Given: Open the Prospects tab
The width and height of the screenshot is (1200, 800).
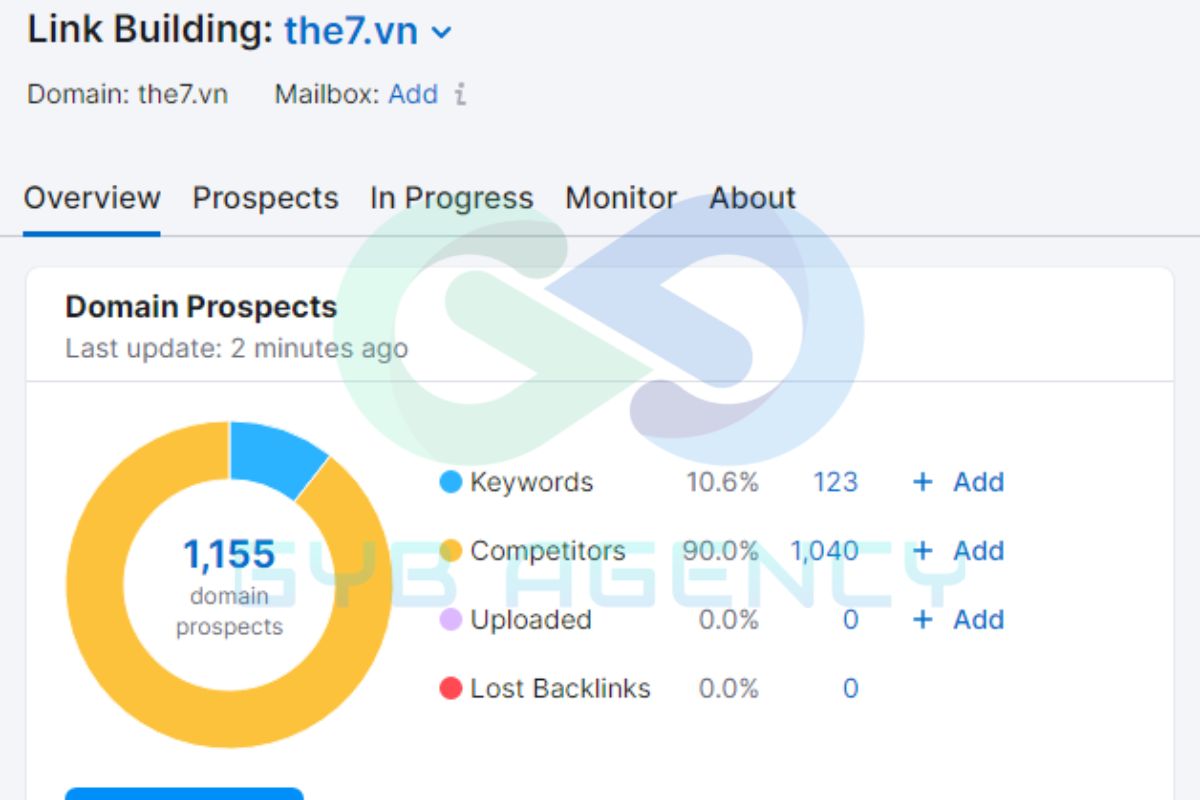Looking at the screenshot, I should tap(265, 198).
